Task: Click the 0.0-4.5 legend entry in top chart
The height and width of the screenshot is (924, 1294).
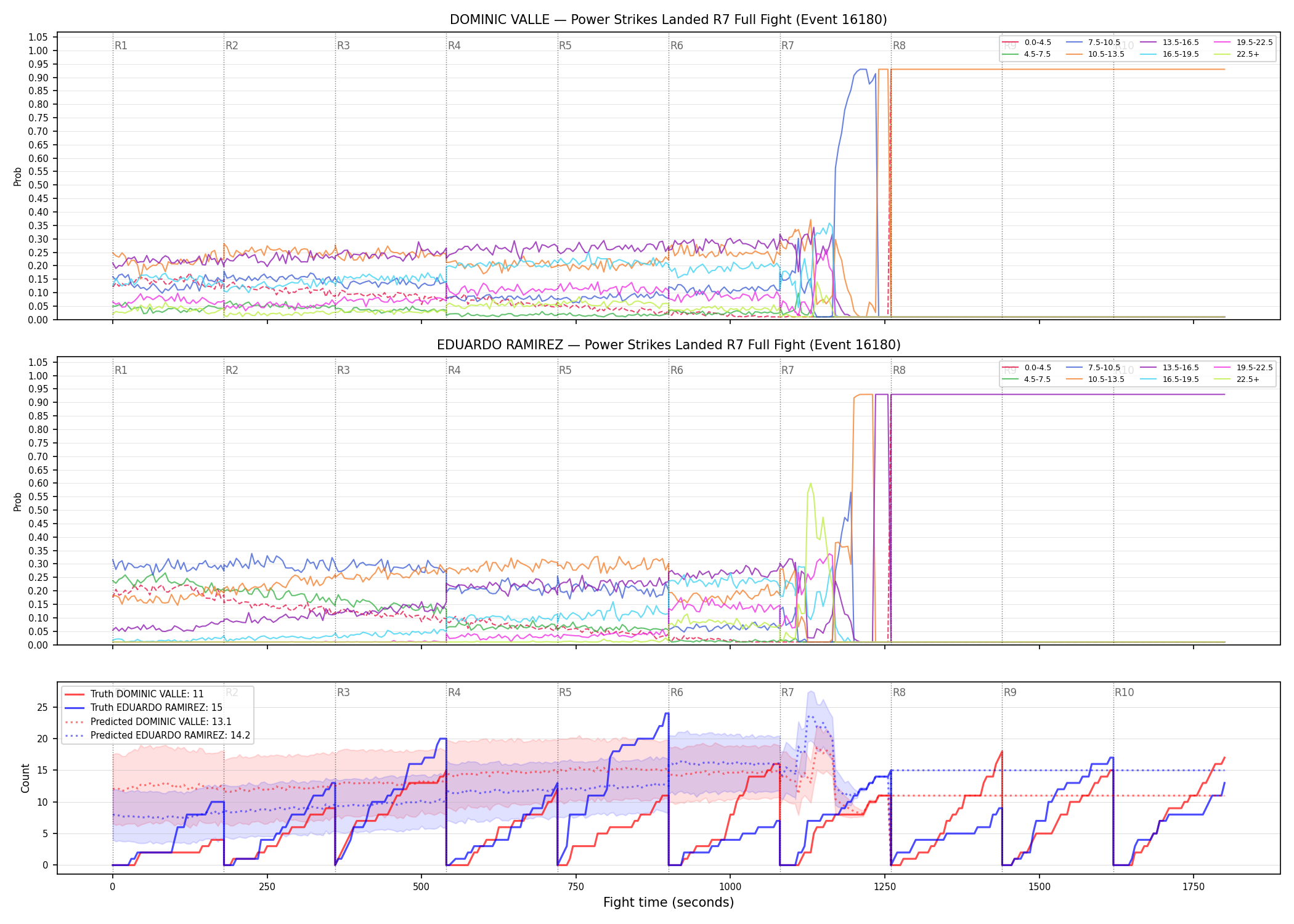Action: click(x=1027, y=43)
